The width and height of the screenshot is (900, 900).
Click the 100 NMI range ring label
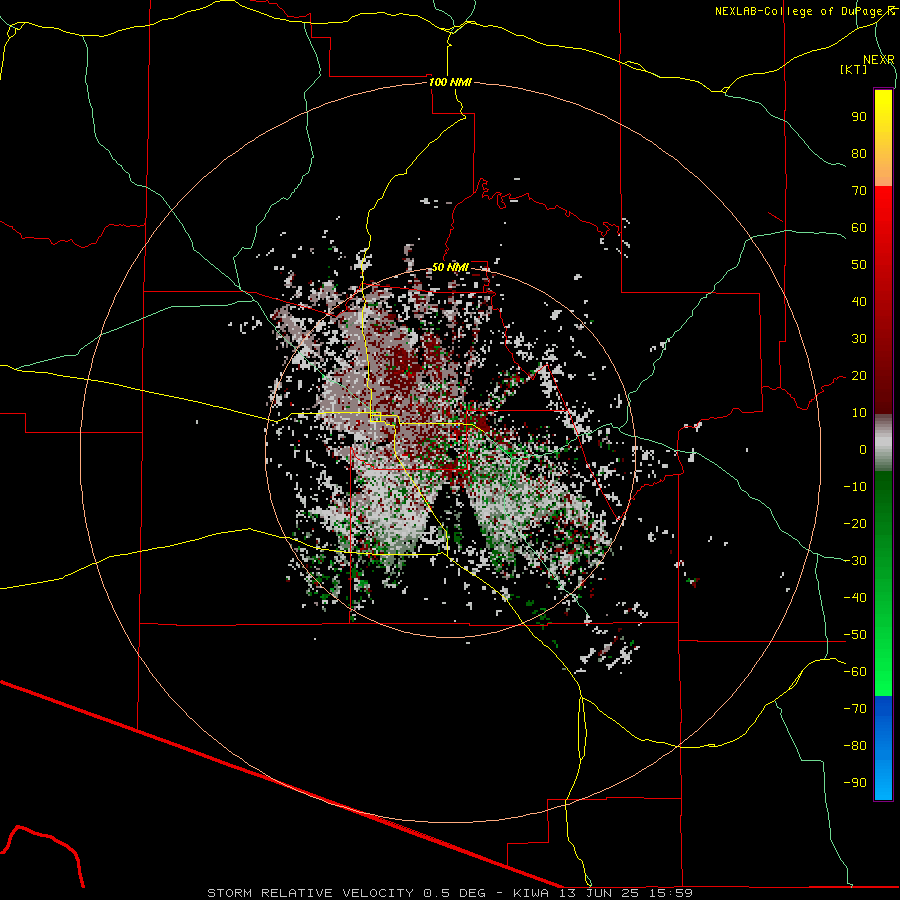coord(450,82)
